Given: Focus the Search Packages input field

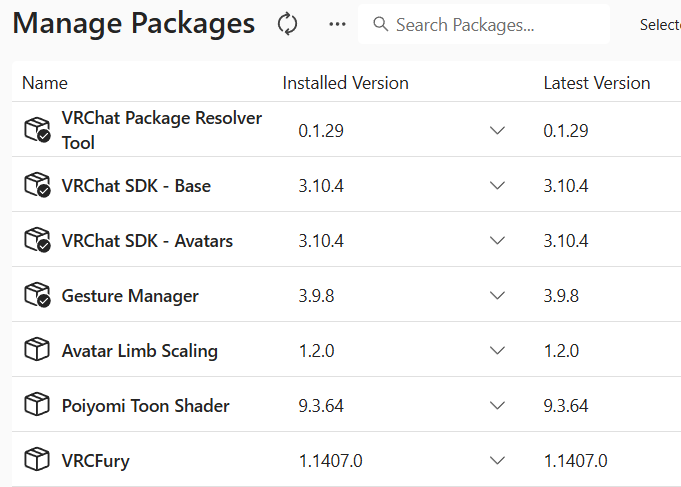Looking at the screenshot, I should click(484, 24).
